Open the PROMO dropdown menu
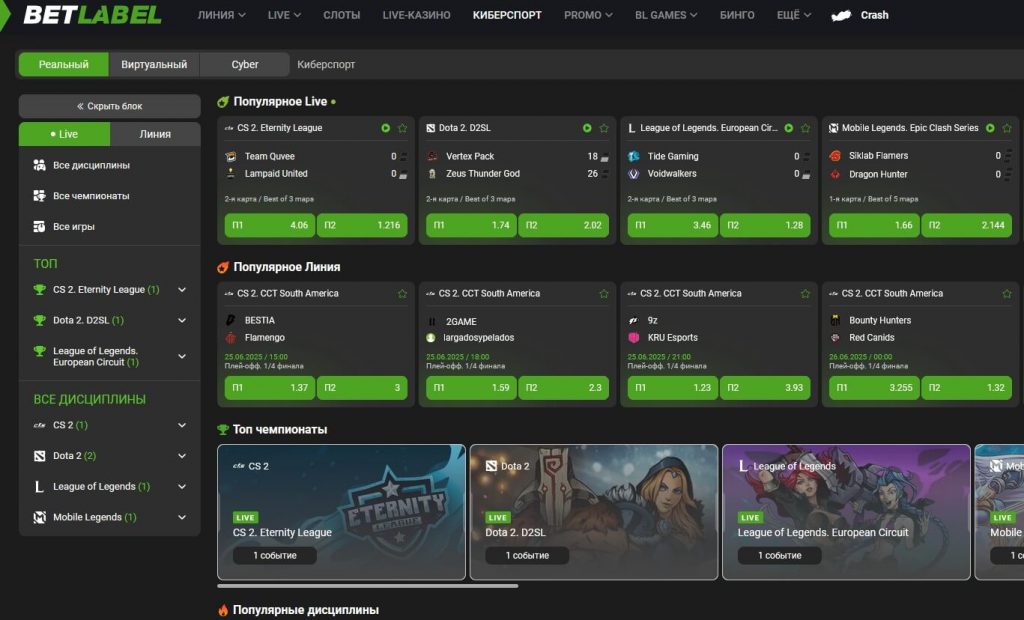The height and width of the screenshot is (620, 1024). (x=588, y=15)
